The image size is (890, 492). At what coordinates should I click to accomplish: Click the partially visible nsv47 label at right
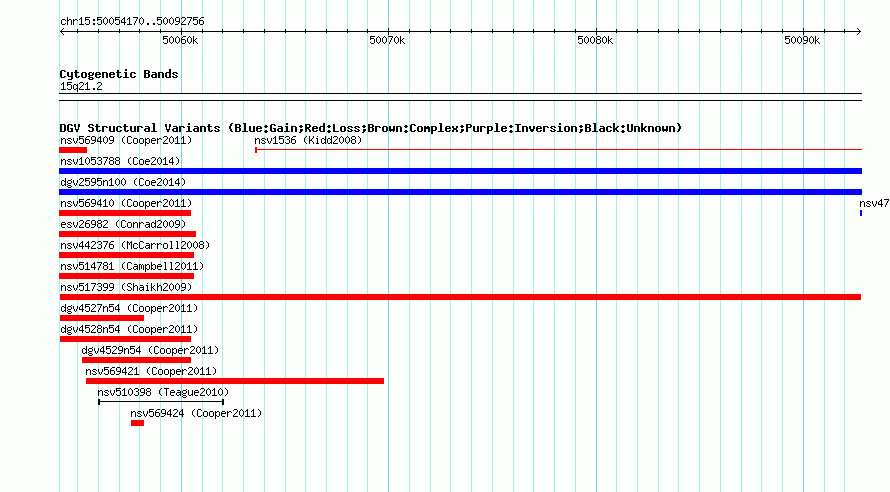tap(874, 203)
